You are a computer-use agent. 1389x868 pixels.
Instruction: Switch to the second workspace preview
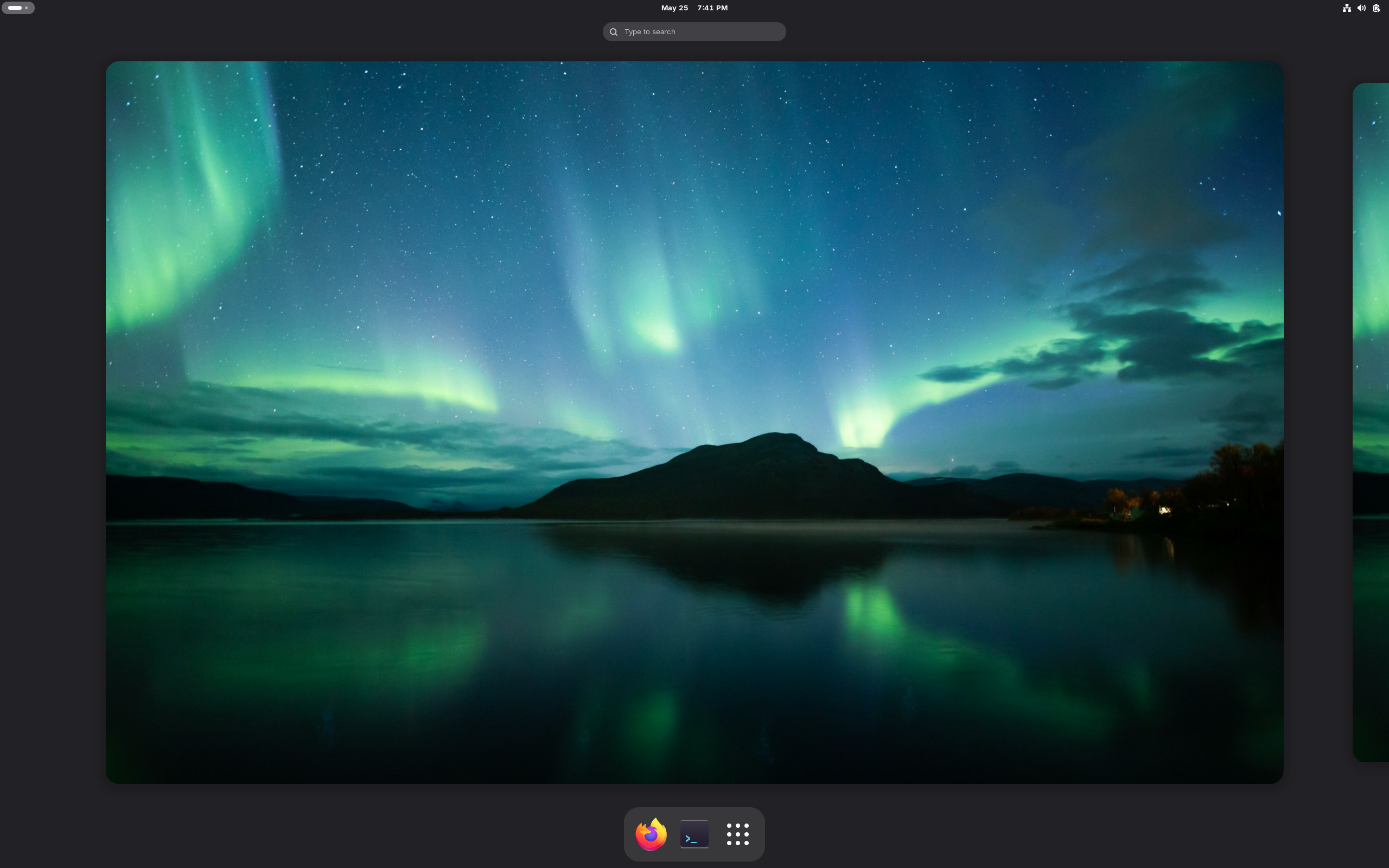click(x=1372, y=423)
